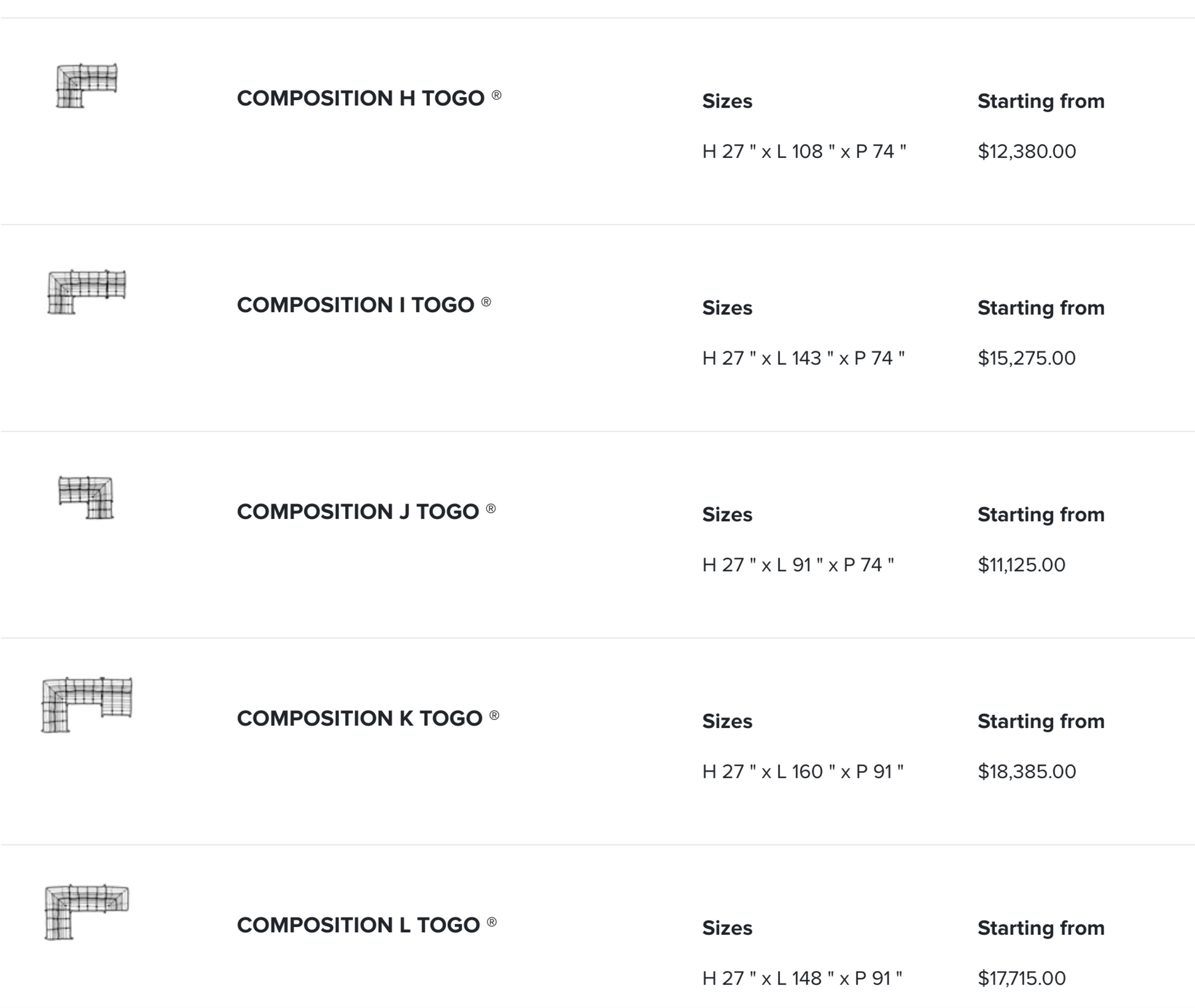The image size is (1195, 1008).
Task: Open the COMPOSITION K TOGO product title
Action: [360, 718]
